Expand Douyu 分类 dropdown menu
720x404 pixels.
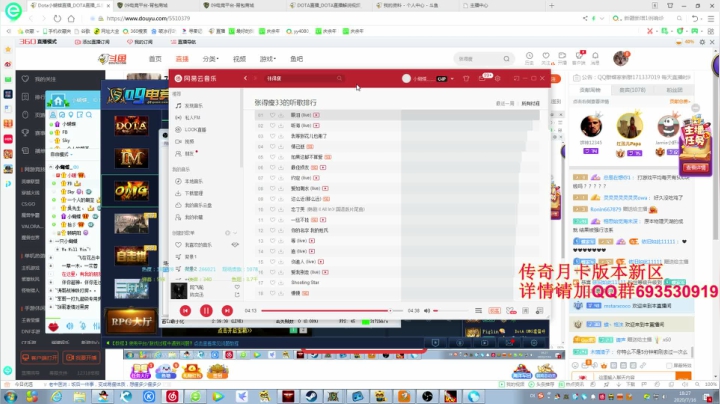[x=211, y=59]
